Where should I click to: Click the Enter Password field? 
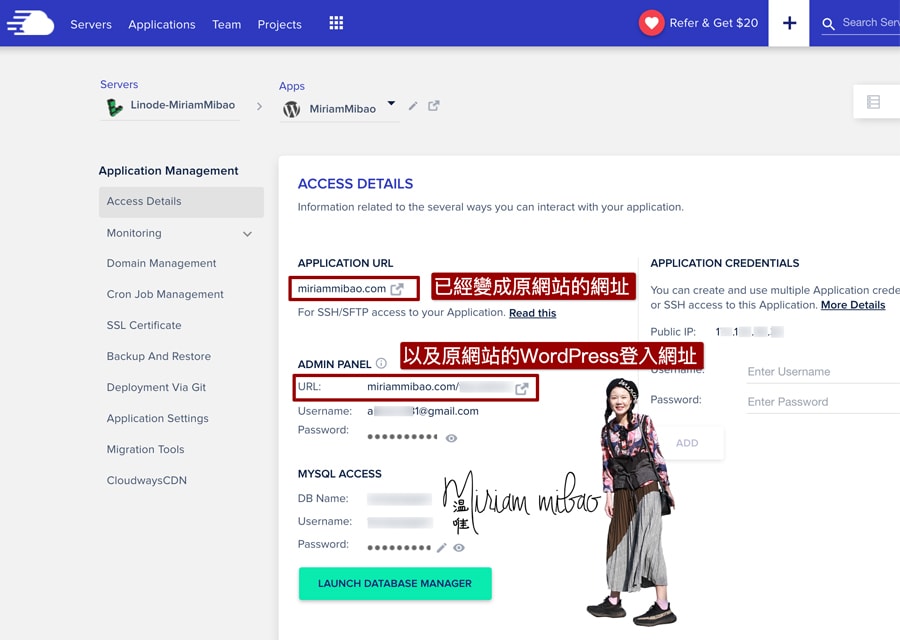point(823,402)
